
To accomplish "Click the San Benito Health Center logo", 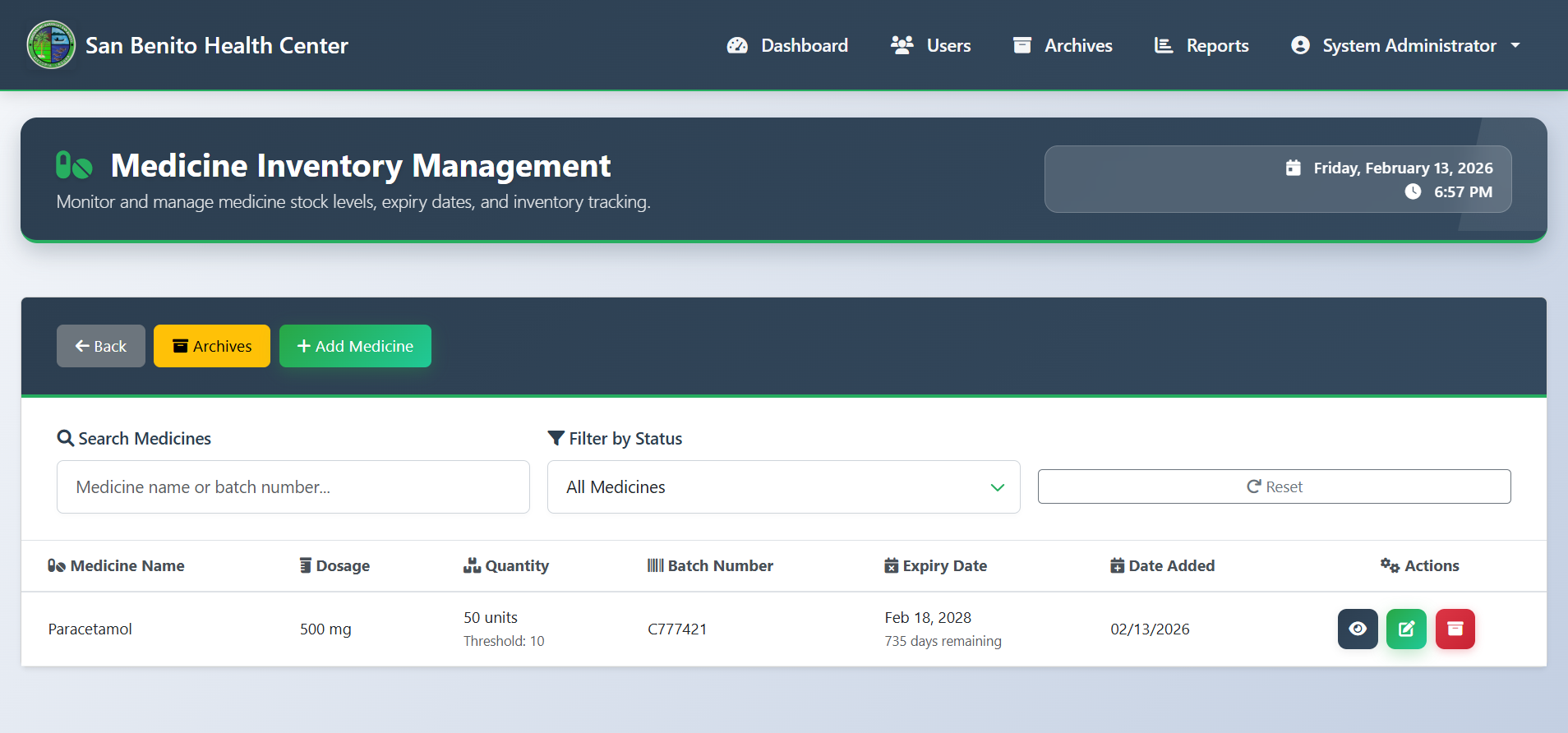I will (x=51, y=45).
